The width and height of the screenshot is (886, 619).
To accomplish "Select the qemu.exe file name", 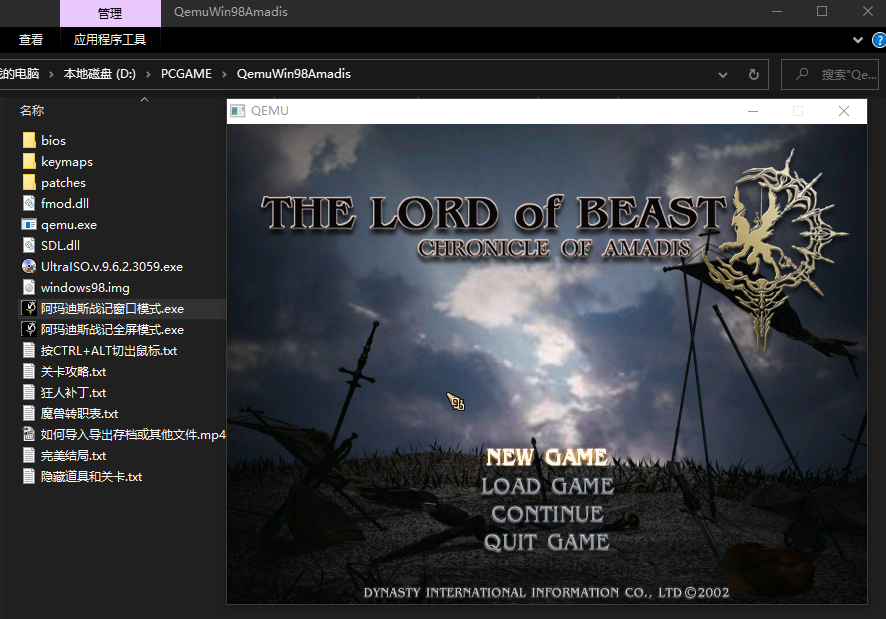I will (69, 224).
